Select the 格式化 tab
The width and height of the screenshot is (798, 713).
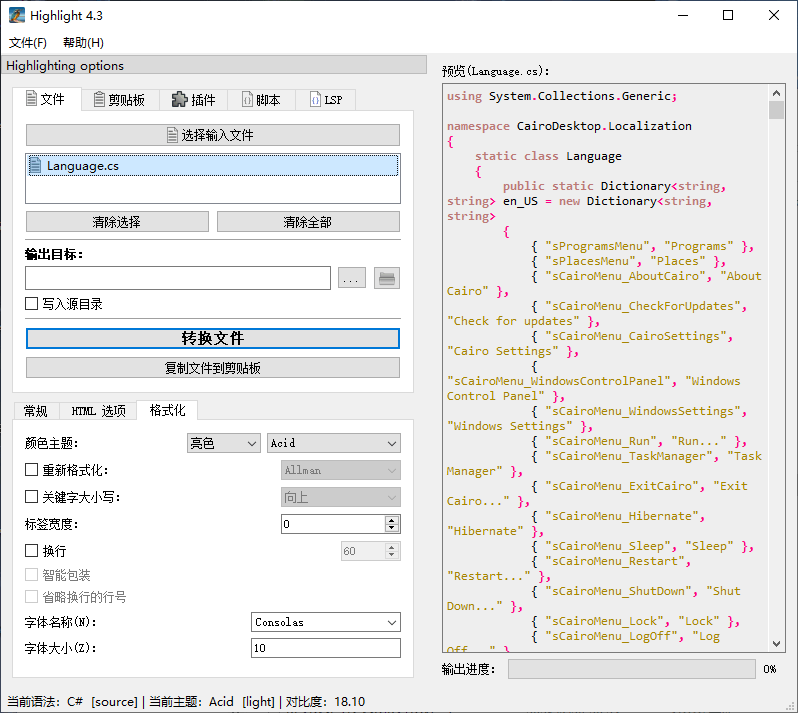(167, 410)
